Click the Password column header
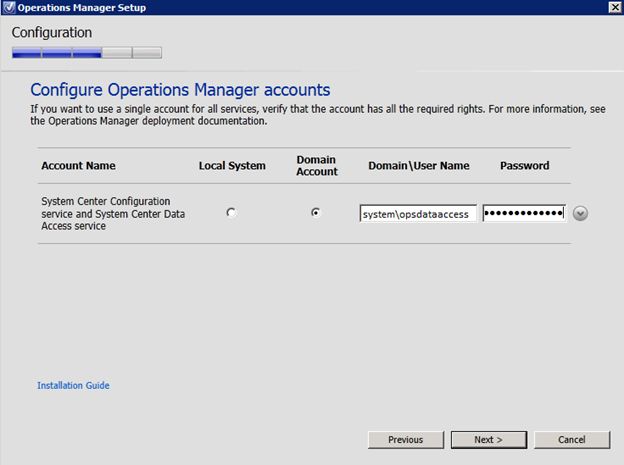Screen dimensions: 624x465 [525, 166]
